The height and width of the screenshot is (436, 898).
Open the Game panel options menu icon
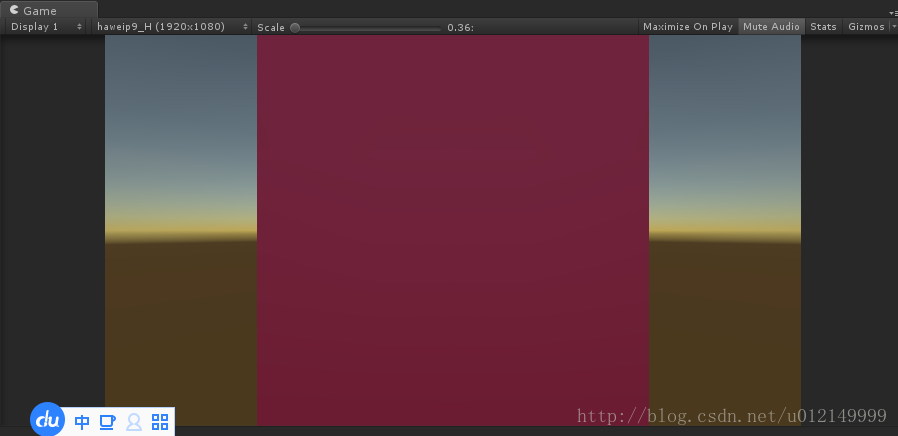893,13
